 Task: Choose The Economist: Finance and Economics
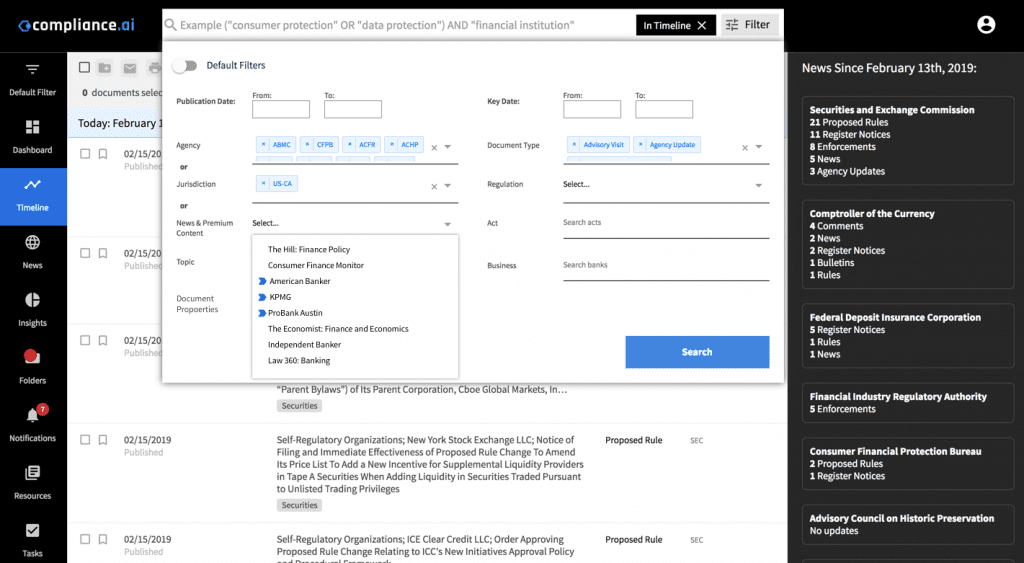coord(338,329)
